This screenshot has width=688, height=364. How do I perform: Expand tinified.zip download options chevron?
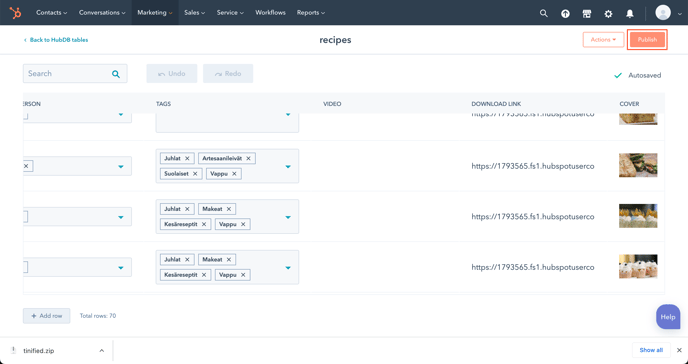coord(101,350)
